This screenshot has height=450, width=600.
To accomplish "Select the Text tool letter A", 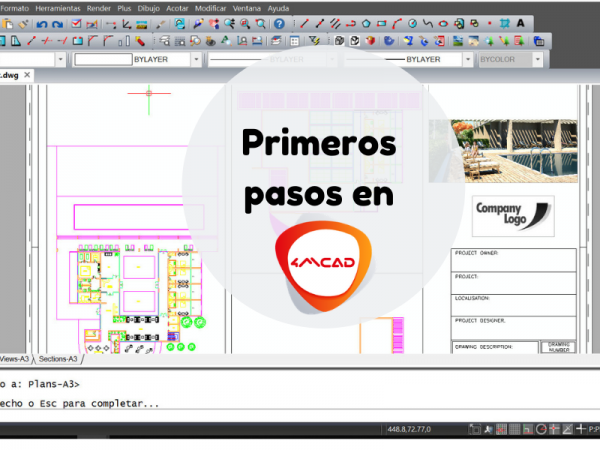I will [520, 23].
